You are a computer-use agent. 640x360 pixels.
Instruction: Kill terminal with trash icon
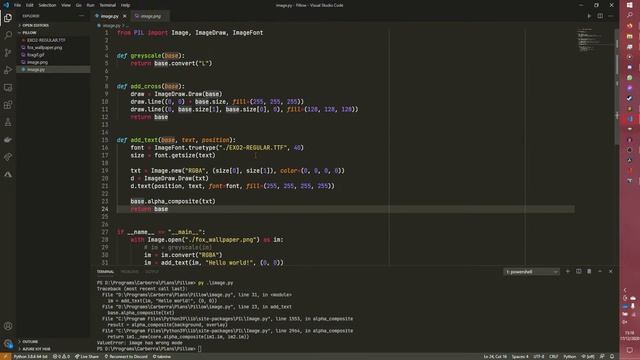point(589,271)
